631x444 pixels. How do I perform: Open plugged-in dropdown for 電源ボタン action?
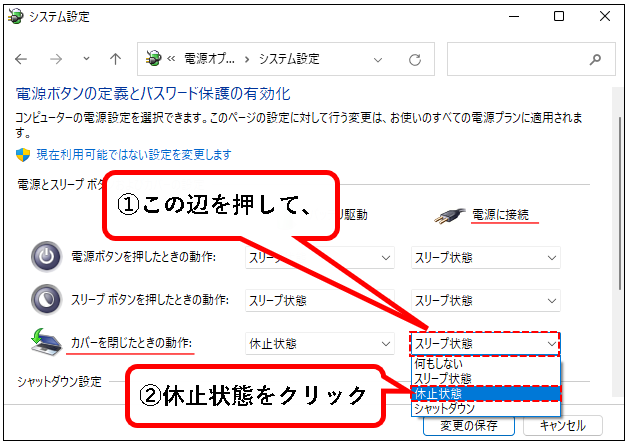pyautogui.click(x=486, y=258)
